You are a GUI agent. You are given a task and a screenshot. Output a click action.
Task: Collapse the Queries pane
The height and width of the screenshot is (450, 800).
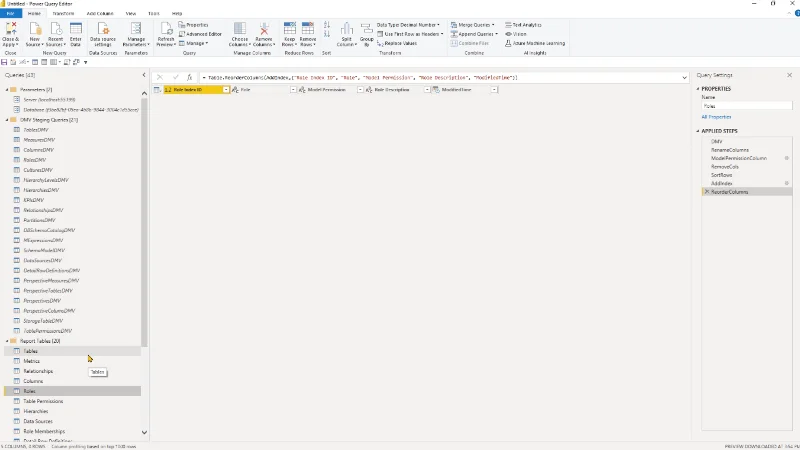(143, 75)
